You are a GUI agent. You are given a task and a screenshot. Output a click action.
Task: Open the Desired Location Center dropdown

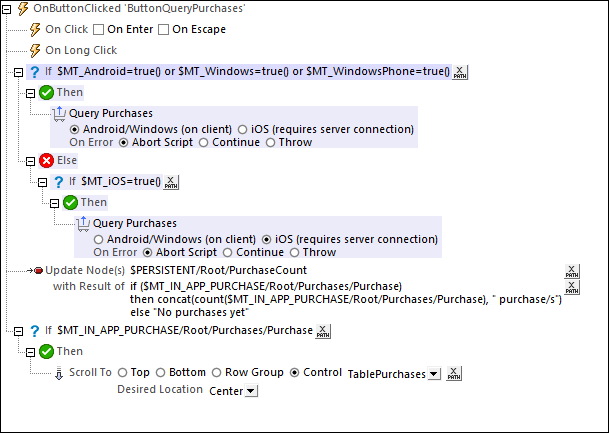pyautogui.click(x=251, y=391)
